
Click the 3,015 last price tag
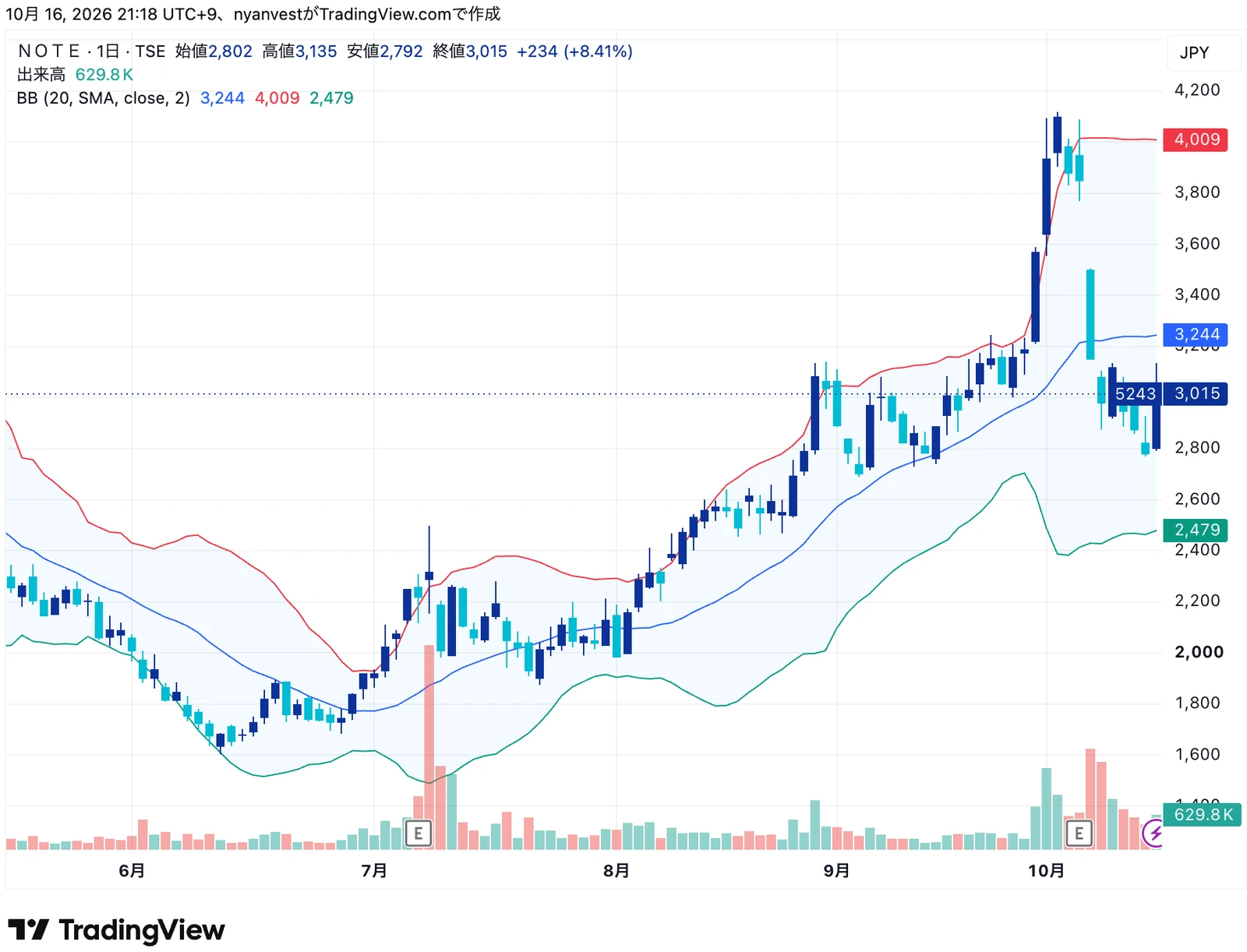1196,393
